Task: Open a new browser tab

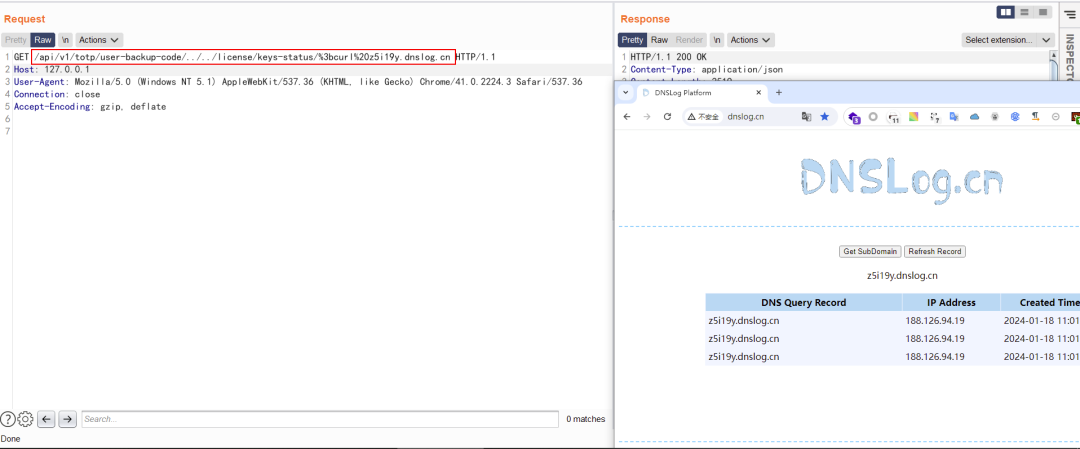Action: coord(779,92)
